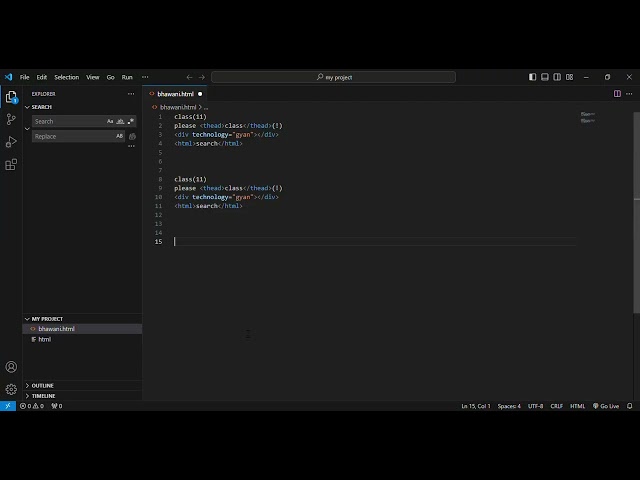Click Ln 15, Col 1 status item

point(476,406)
